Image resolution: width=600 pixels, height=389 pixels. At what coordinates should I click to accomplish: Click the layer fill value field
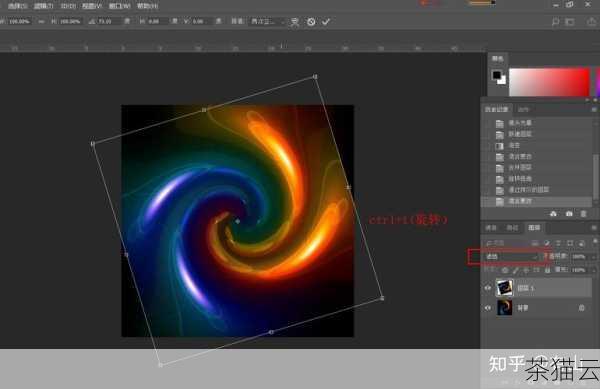[579, 270]
